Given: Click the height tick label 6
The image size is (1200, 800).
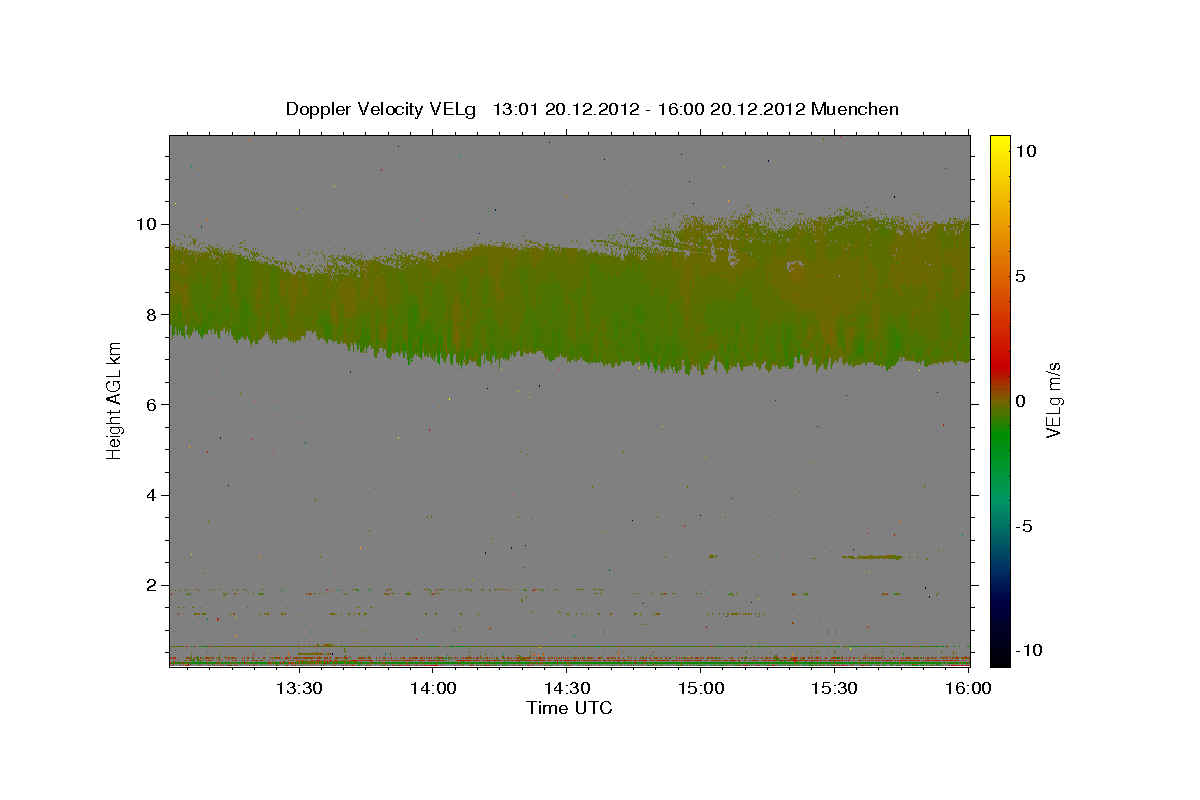Looking at the screenshot, I should (x=153, y=405).
